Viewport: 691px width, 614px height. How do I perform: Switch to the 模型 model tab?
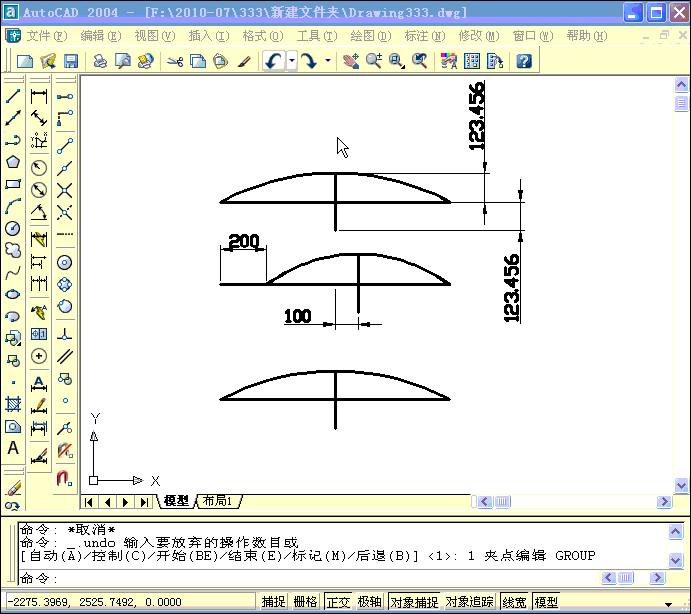[176, 501]
